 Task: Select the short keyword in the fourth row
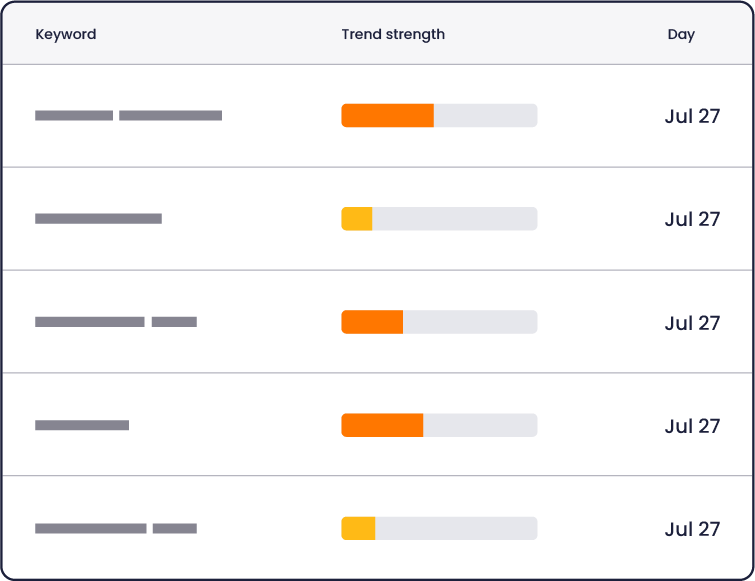[82, 425]
